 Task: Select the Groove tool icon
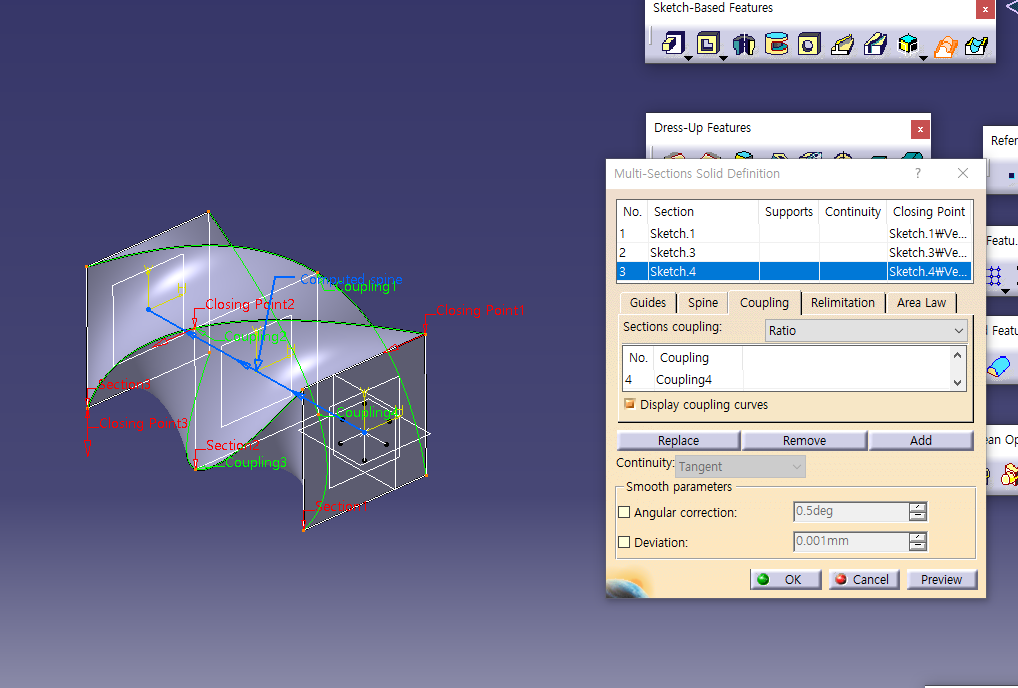coord(776,43)
